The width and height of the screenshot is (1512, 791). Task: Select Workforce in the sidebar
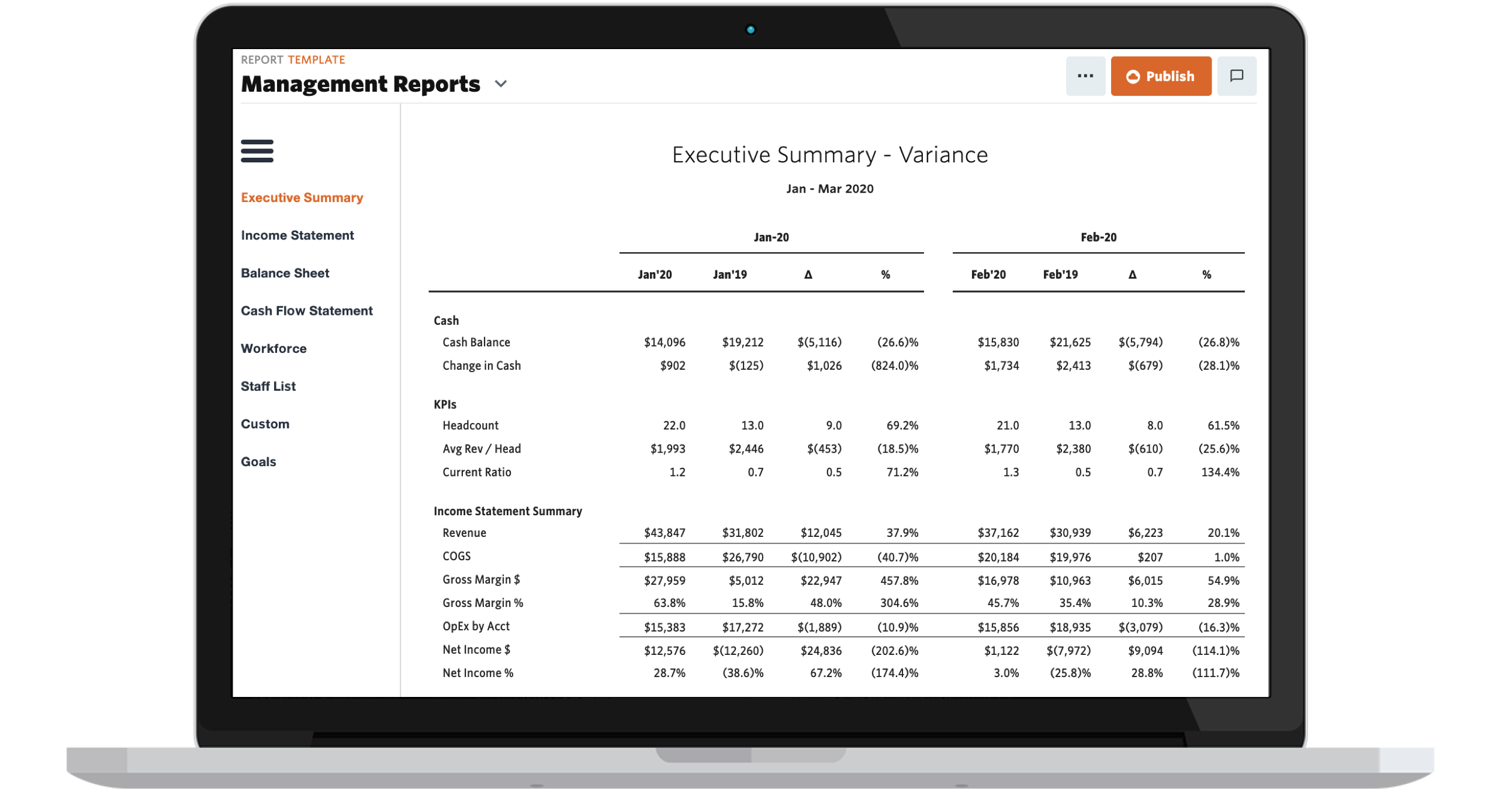pyautogui.click(x=274, y=349)
